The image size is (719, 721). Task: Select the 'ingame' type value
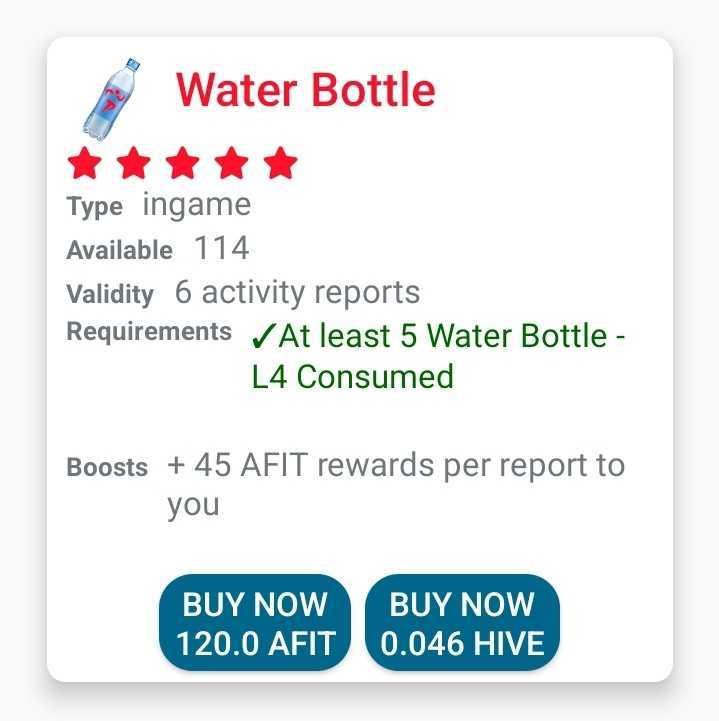point(197,205)
